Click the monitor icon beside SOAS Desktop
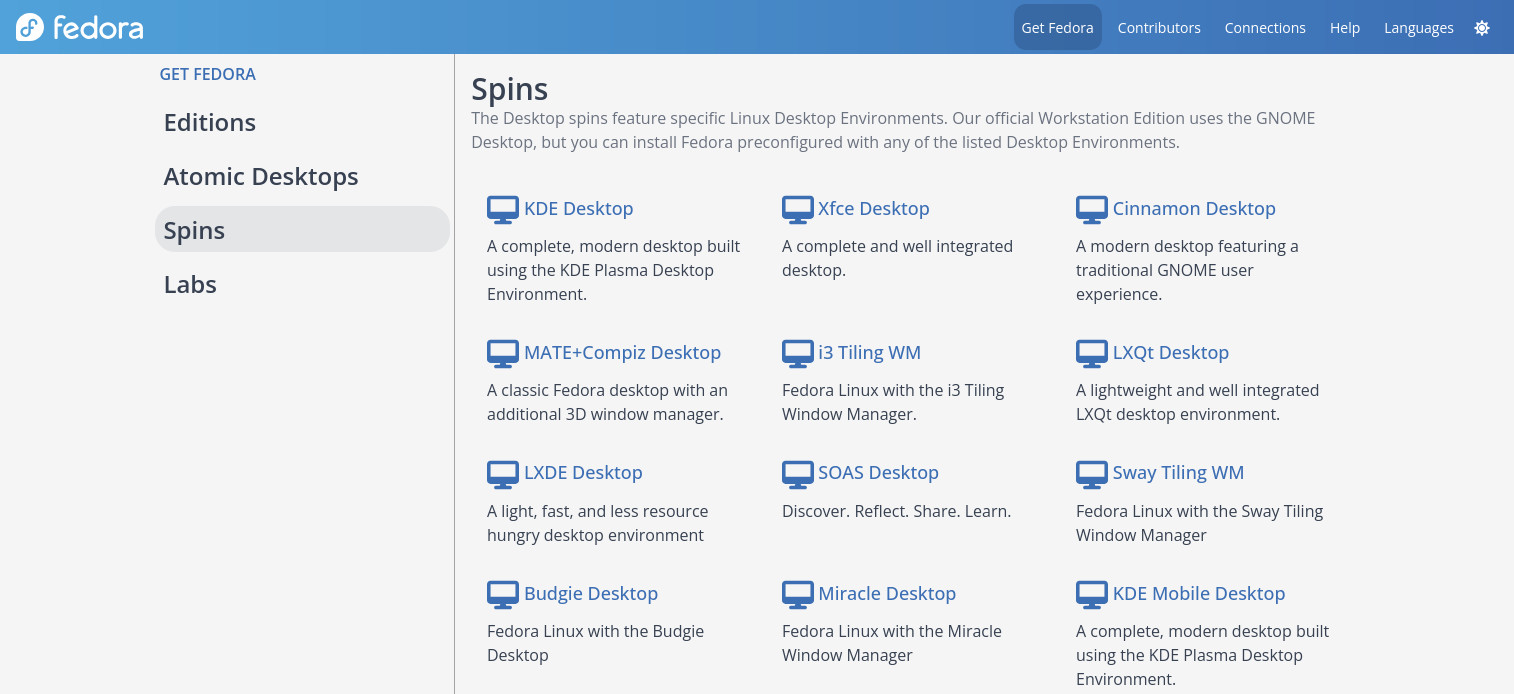The width and height of the screenshot is (1514, 694). pyautogui.click(x=797, y=473)
